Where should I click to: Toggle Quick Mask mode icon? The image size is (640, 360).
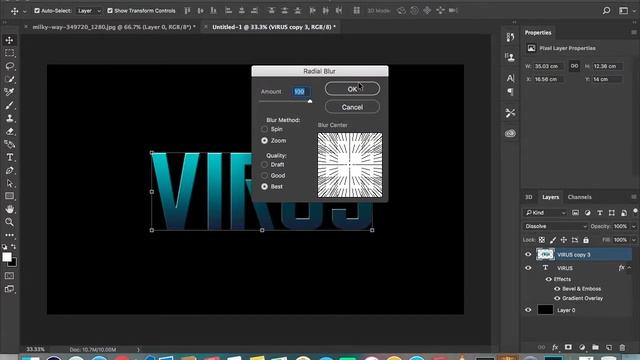coord(9,276)
